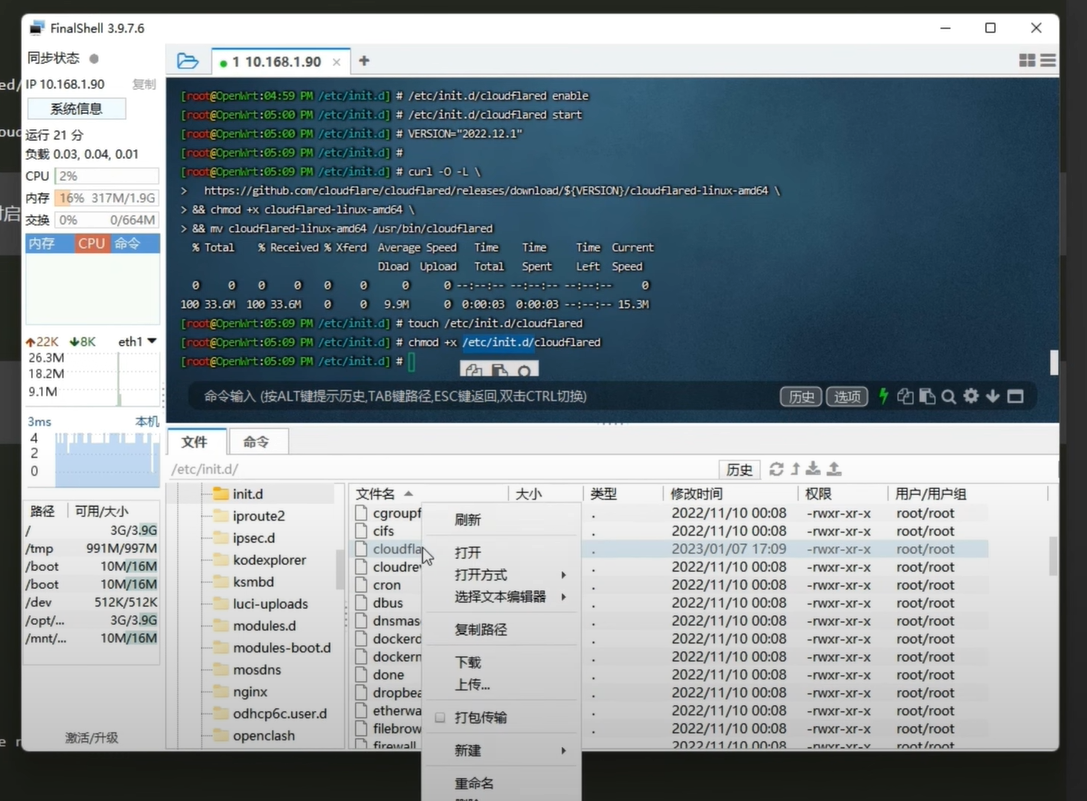Open terminal settings gear icon
This screenshot has width=1087, height=801.
pos(970,396)
